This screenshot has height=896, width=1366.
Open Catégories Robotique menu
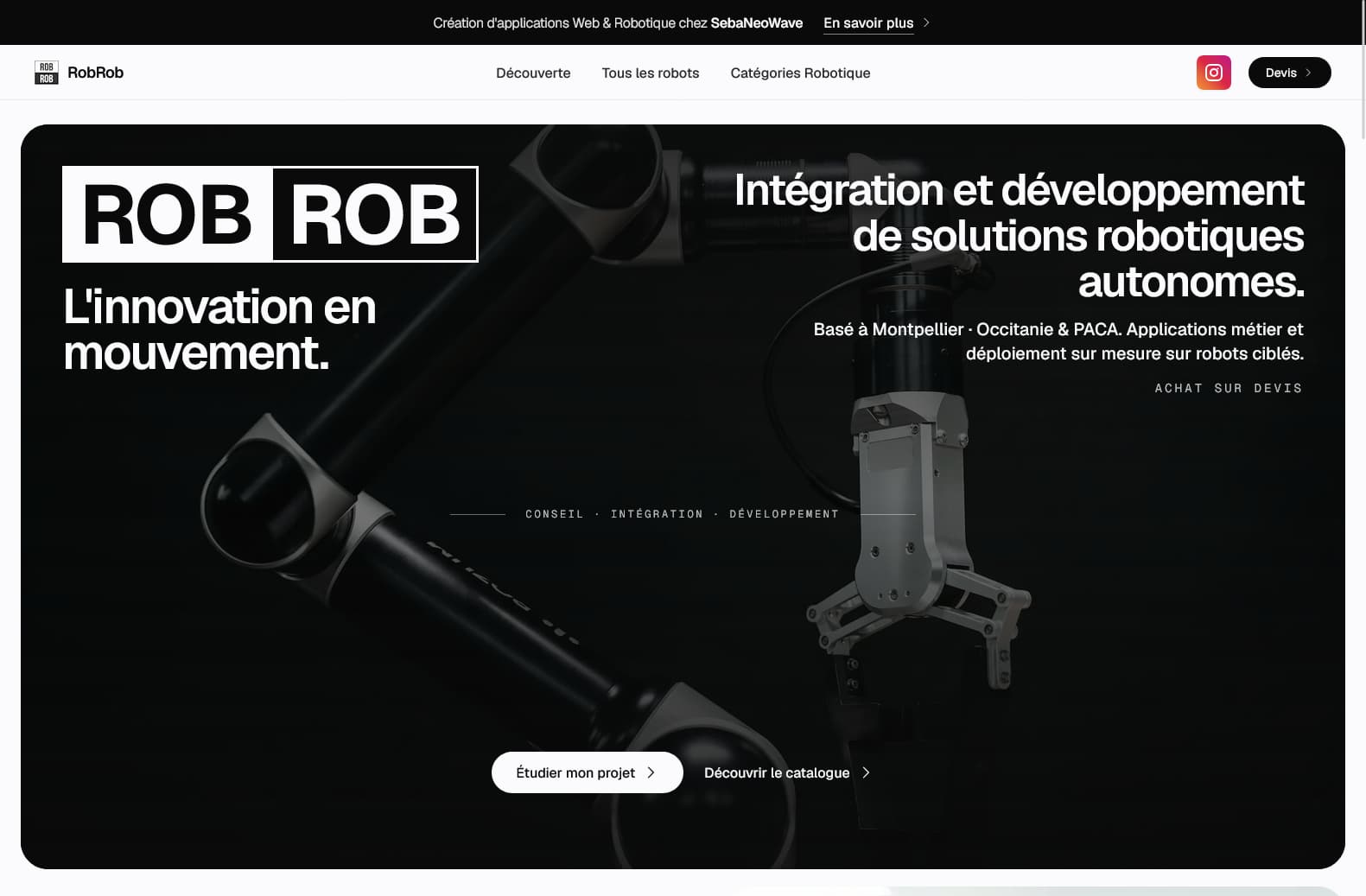click(800, 73)
